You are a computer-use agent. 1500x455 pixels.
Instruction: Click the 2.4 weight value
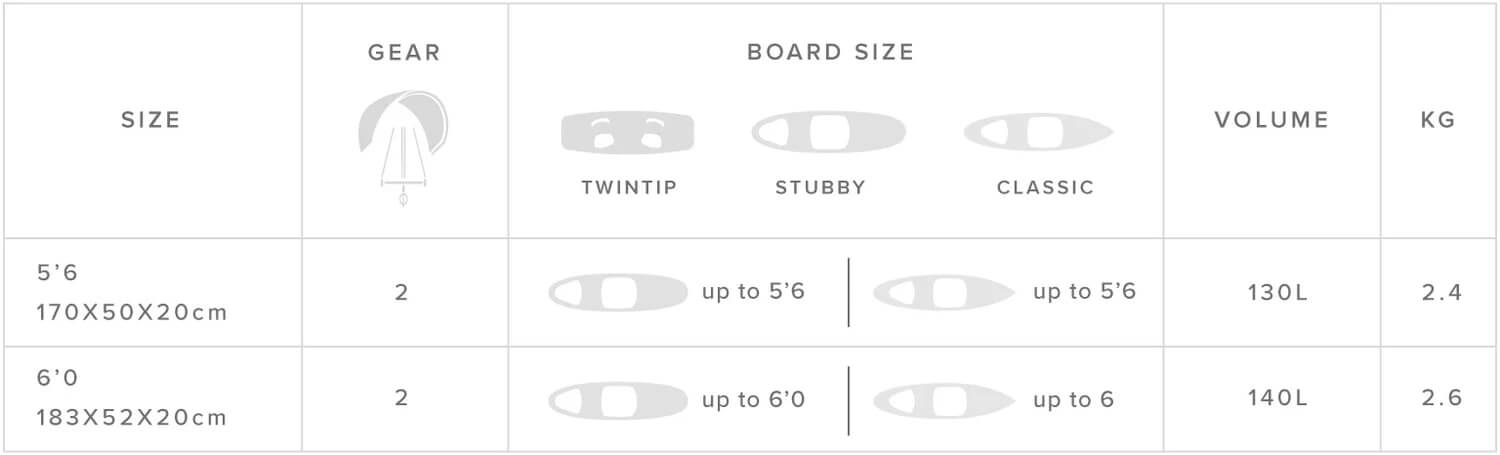1442,293
